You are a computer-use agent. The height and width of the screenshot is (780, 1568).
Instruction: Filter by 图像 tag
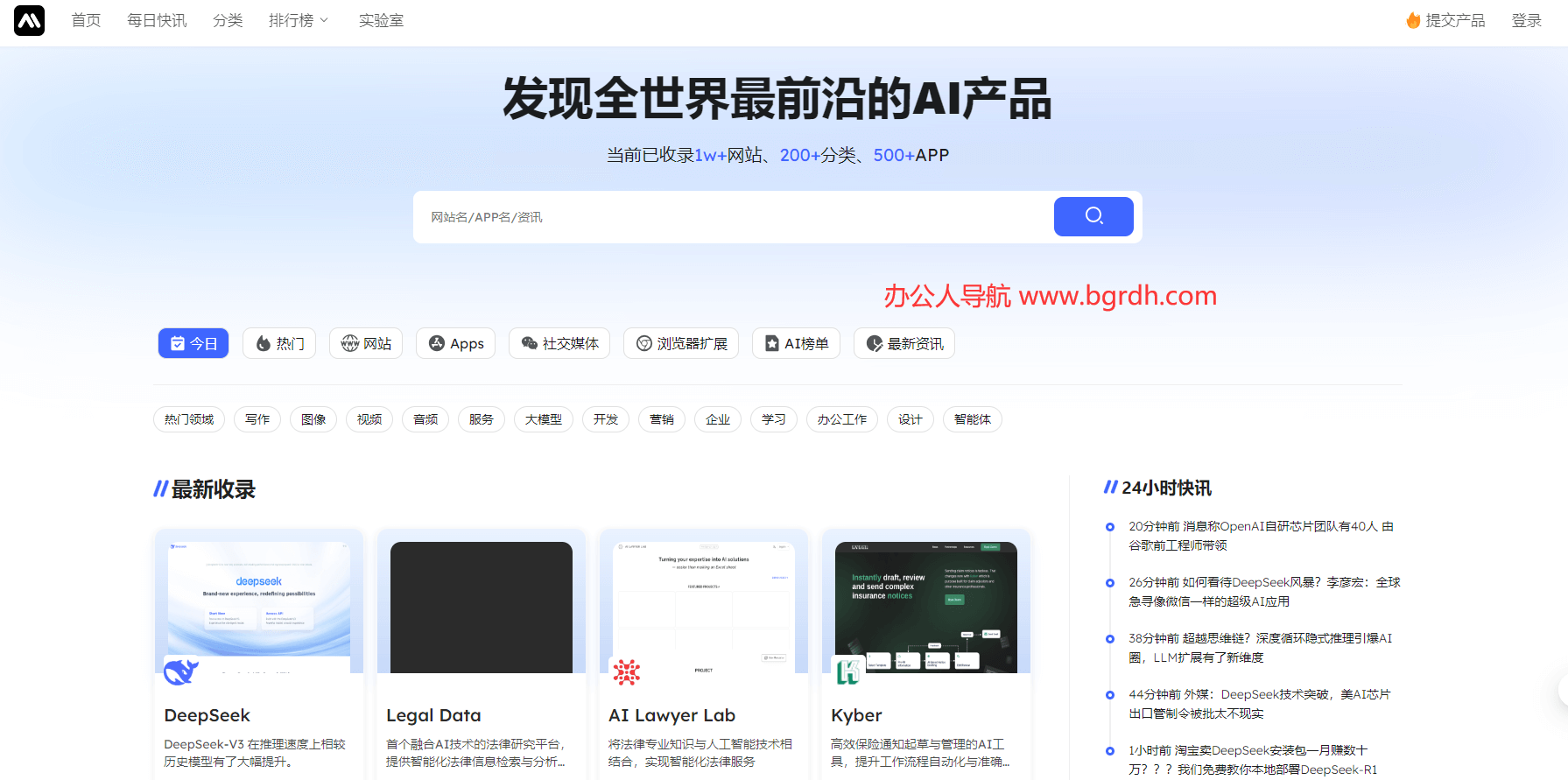313,419
